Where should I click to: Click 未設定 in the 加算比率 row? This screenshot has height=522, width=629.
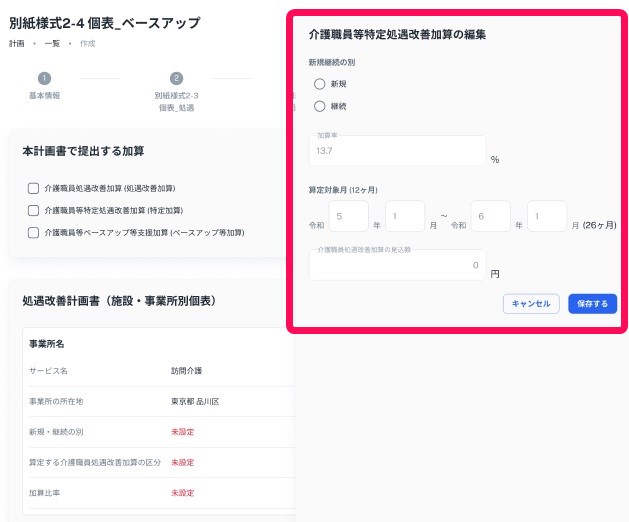pos(183,493)
